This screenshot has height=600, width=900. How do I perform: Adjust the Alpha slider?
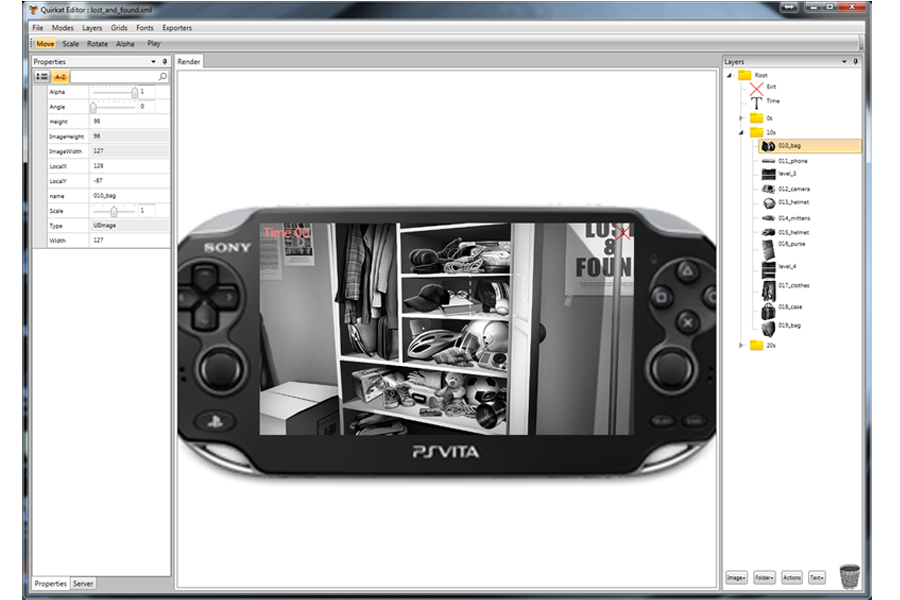134,92
